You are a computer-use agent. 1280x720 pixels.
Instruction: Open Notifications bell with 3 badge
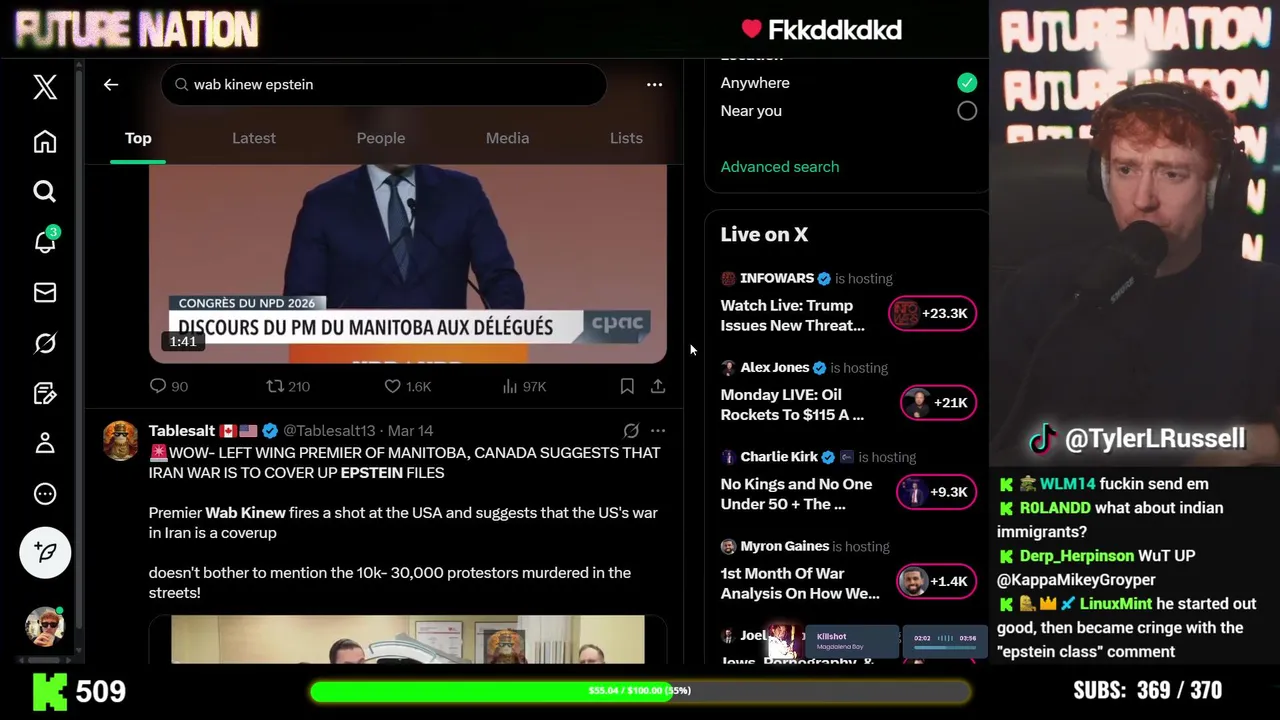(x=45, y=241)
